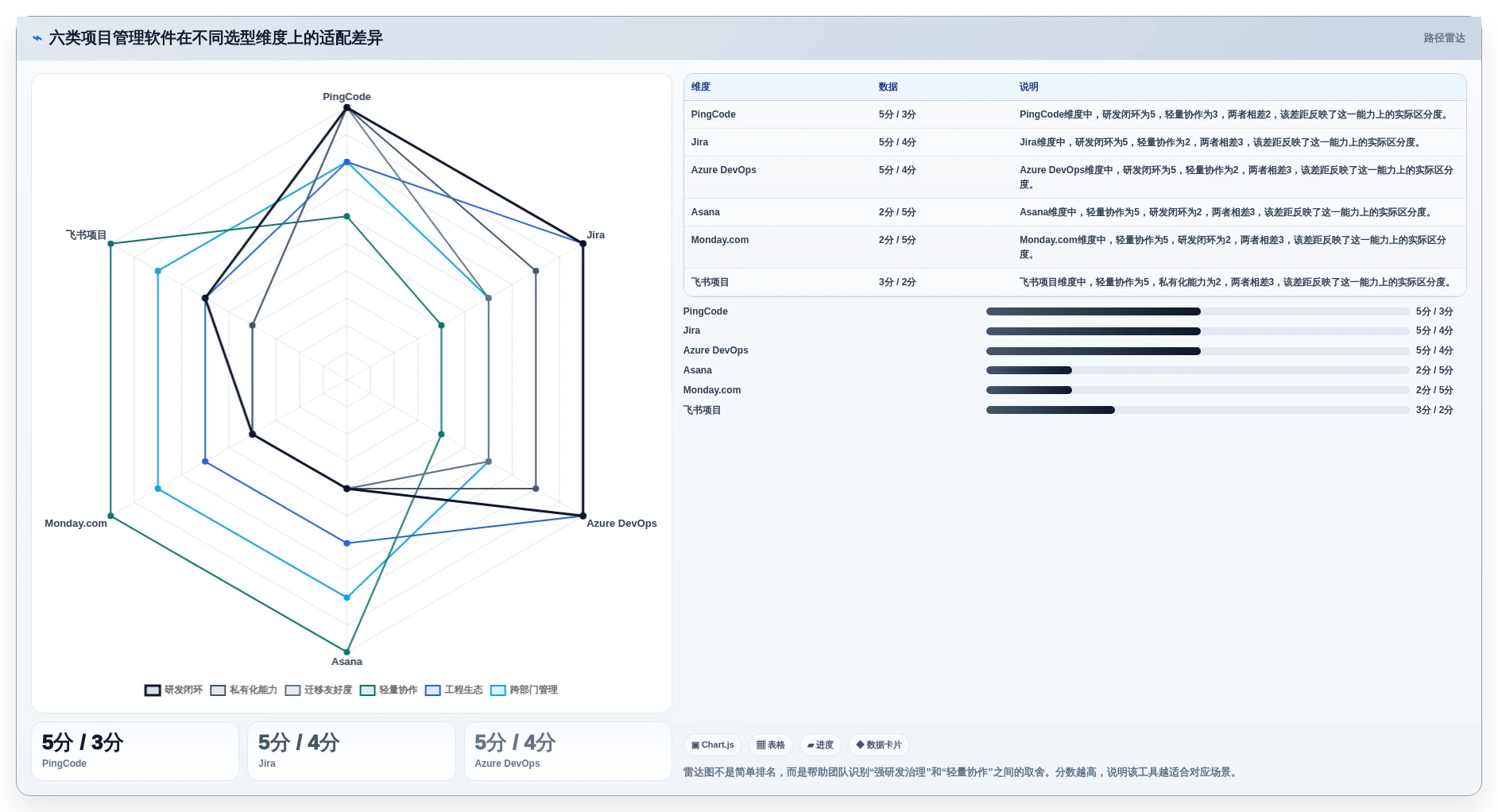The width and height of the screenshot is (1498, 812).
Task: Click the 数据 column header
Action: (x=888, y=87)
